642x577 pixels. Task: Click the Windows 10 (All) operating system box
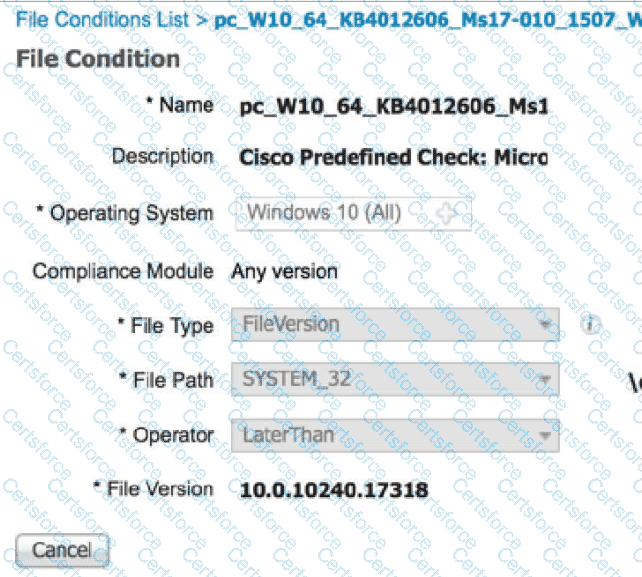(340, 213)
